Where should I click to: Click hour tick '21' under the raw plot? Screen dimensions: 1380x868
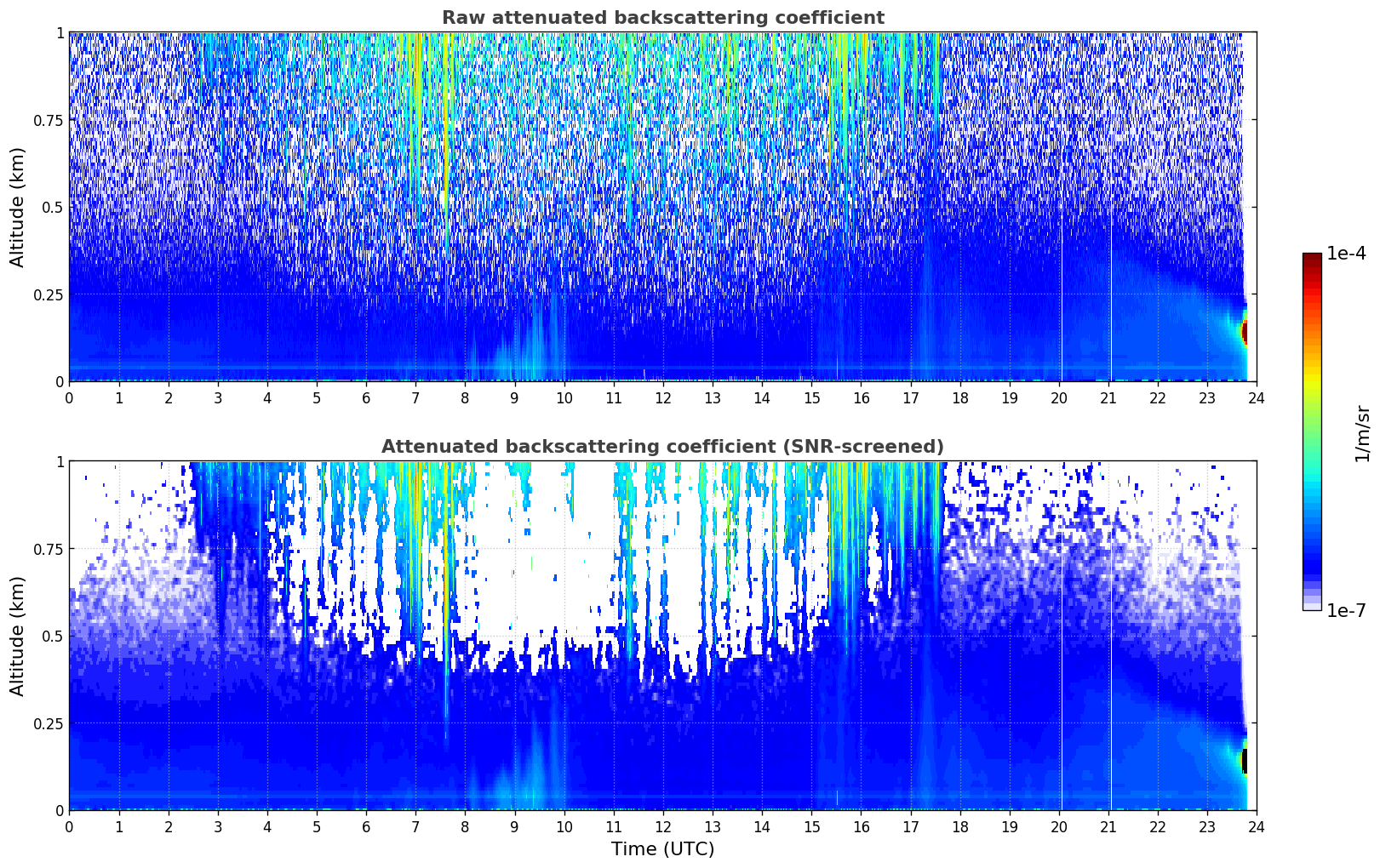[1108, 397]
